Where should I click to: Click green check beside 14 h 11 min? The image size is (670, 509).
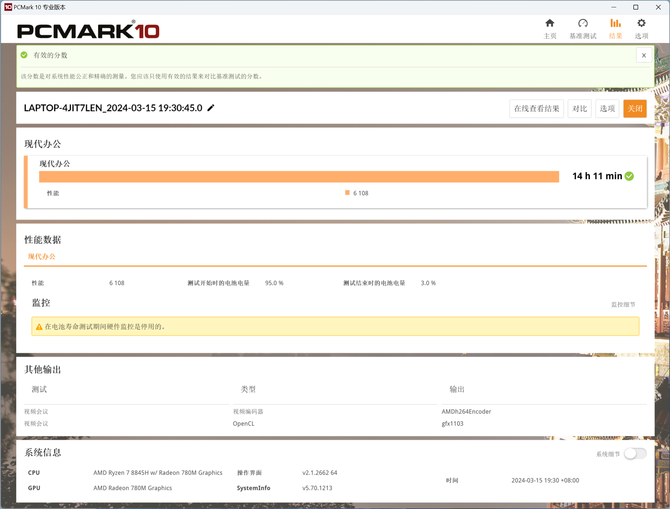(629, 176)
